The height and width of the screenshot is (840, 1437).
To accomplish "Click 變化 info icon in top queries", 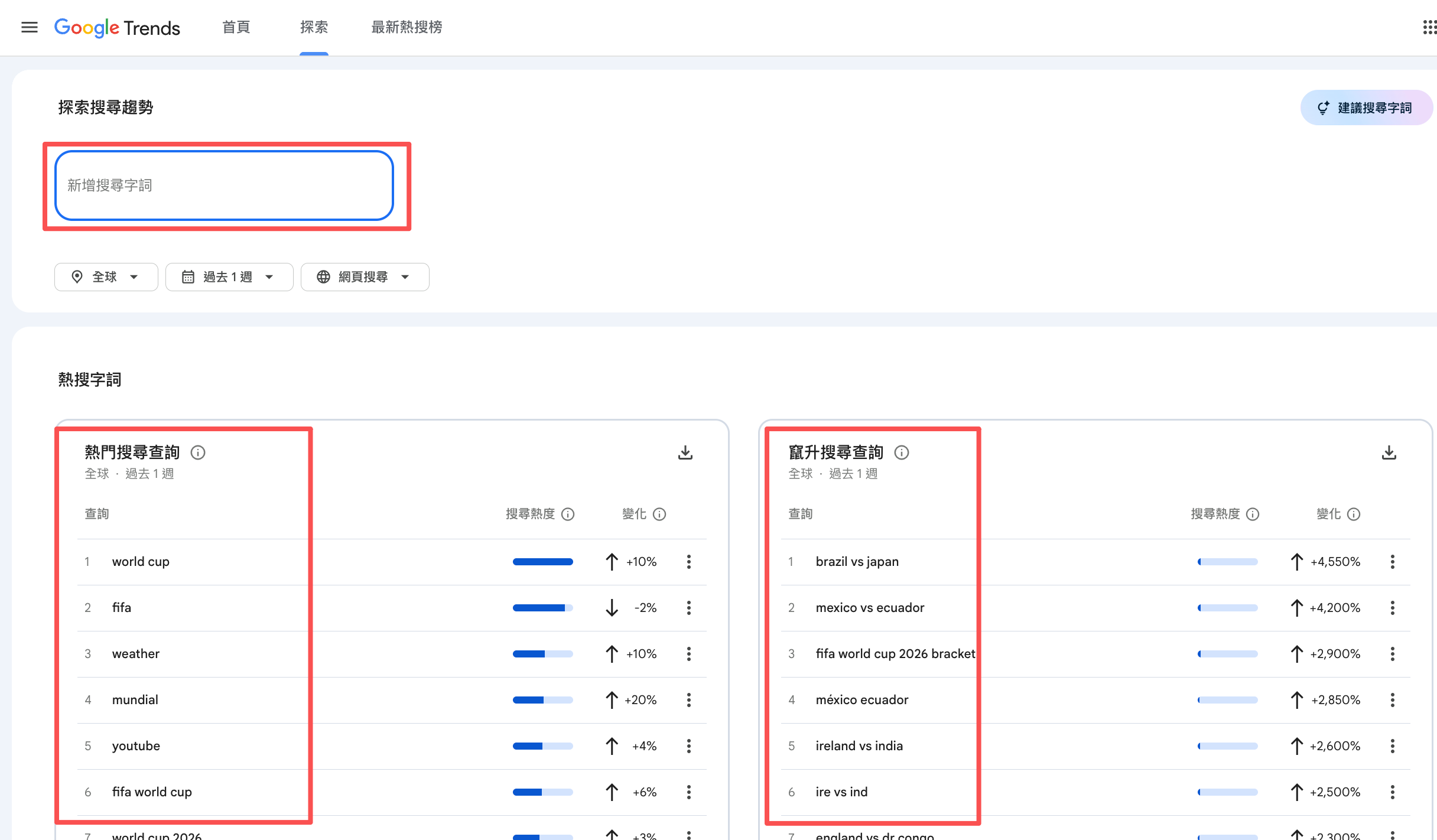I will (x=659, y=515).
